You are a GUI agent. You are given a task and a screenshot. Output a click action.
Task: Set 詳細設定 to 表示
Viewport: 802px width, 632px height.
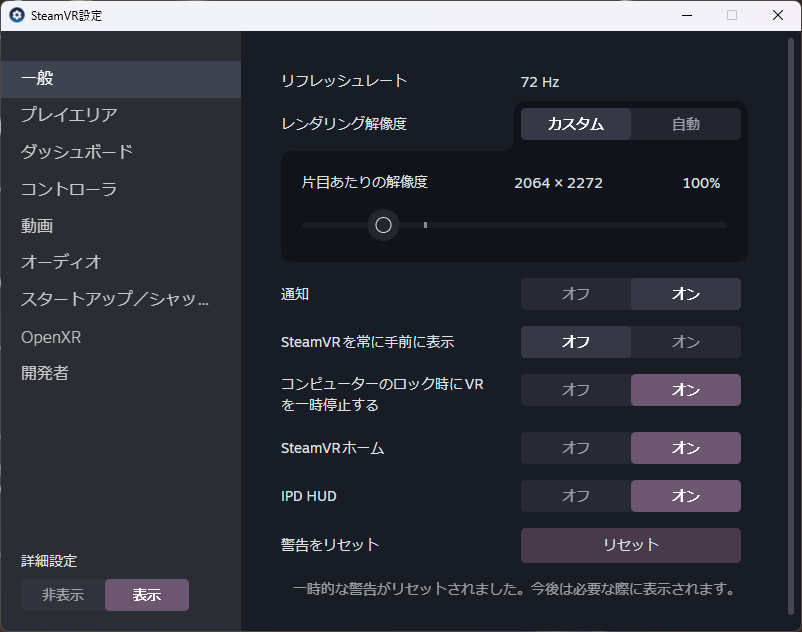(x=147, y=595)
